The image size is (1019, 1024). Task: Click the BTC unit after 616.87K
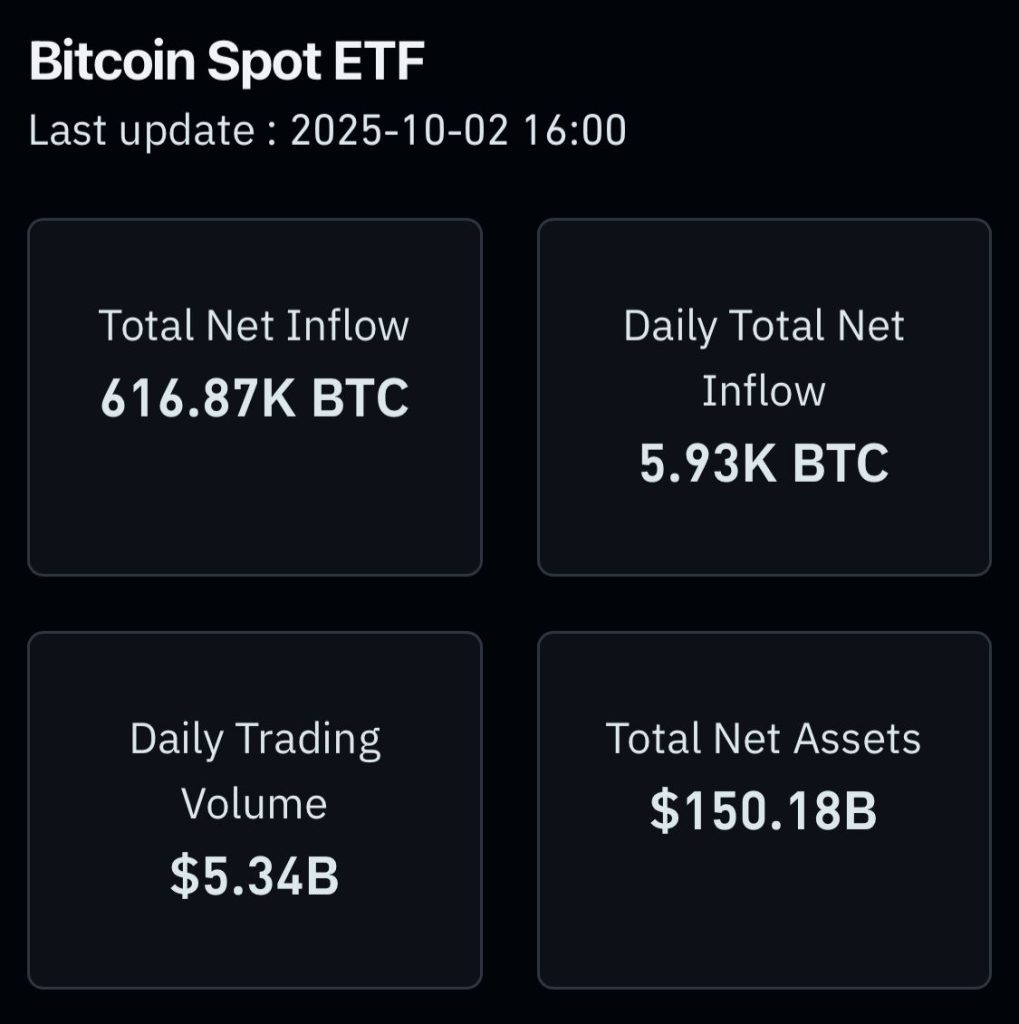(x=360, y=398)
